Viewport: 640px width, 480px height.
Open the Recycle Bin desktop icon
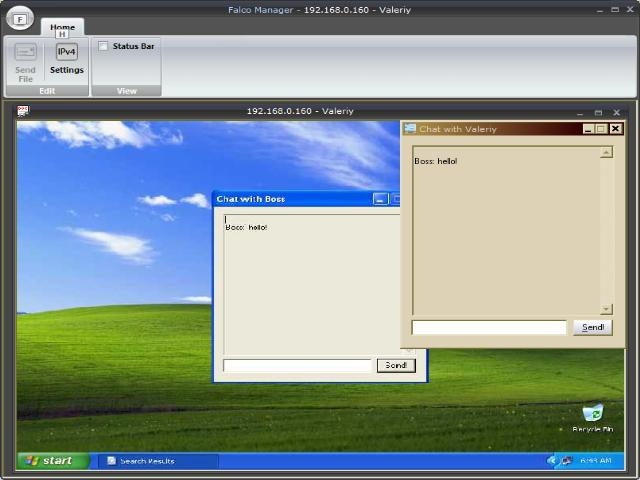[x=593, y=418]
